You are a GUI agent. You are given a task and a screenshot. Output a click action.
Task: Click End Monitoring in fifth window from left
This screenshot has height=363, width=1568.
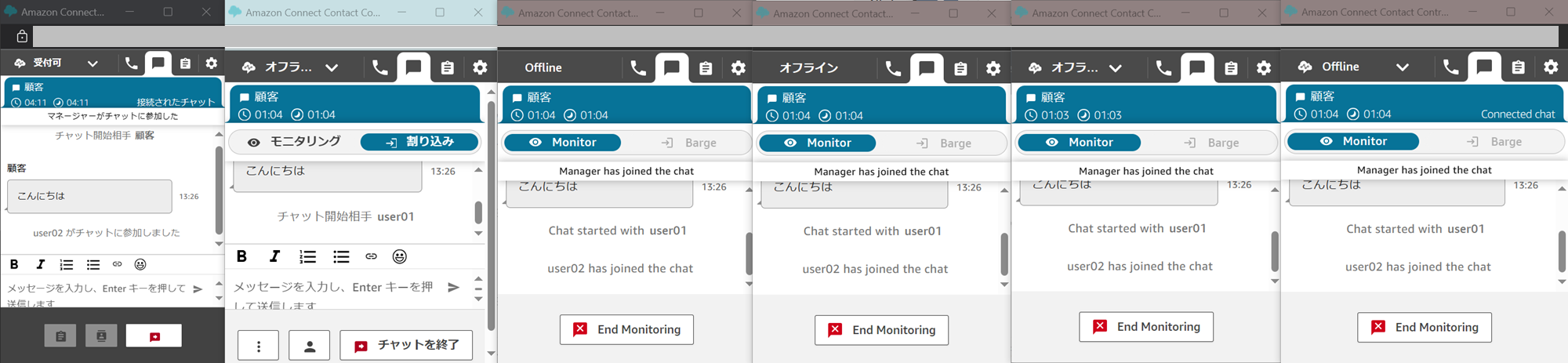[1146, 327]
